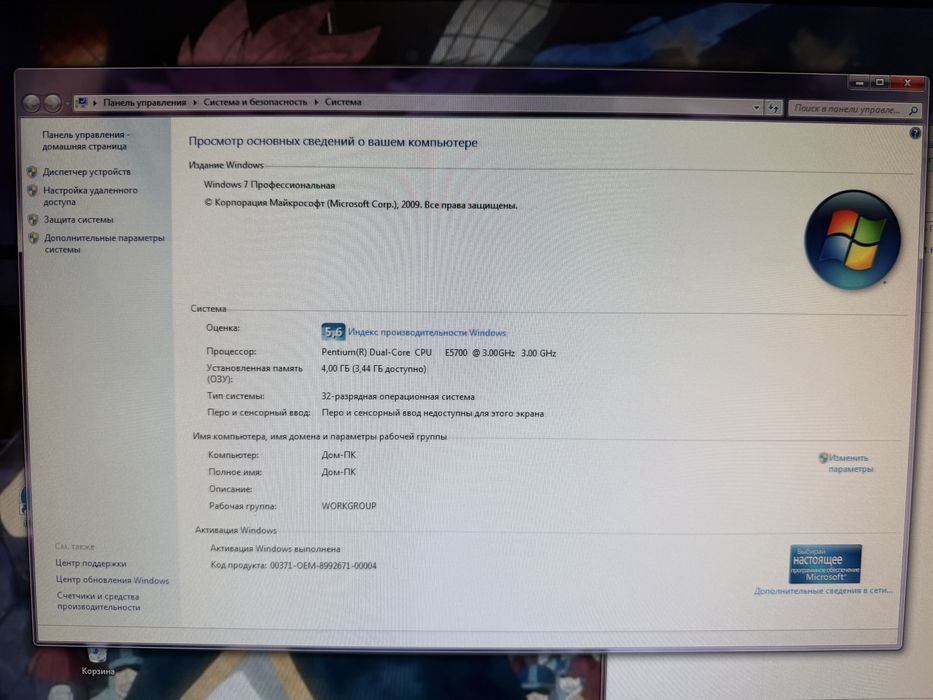Click shield icon beside 'Настройка удаленного доступа'
Screen dimensions: 933x700
(x=33, y=191)
